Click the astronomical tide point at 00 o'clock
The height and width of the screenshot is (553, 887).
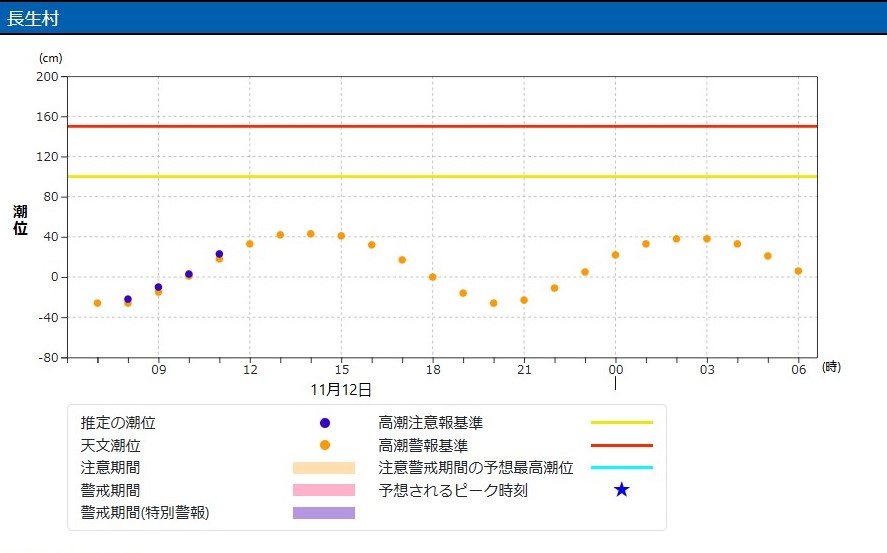(615, 255)
